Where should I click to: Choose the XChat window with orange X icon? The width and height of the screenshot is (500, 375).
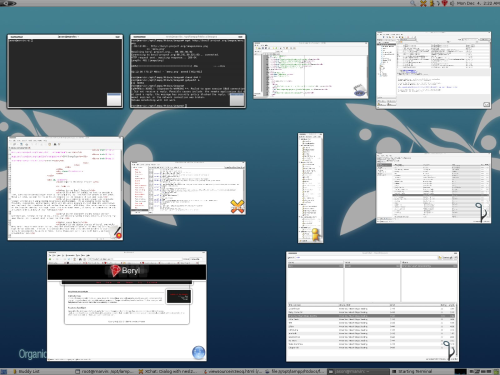point(188,188)
